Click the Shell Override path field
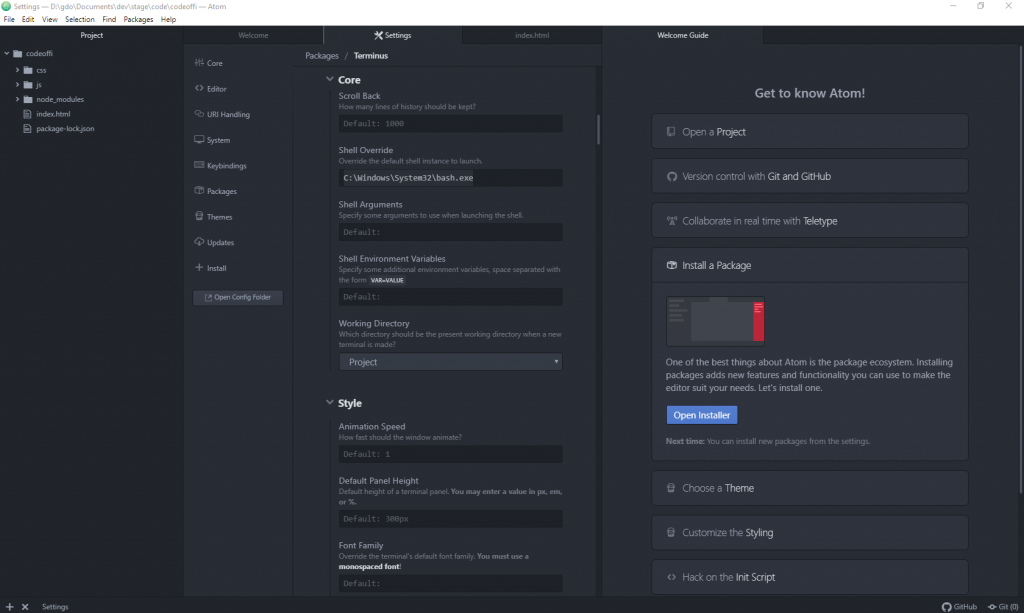The image size is (1024, 613). pyautogui.click(x=451, y=178)
